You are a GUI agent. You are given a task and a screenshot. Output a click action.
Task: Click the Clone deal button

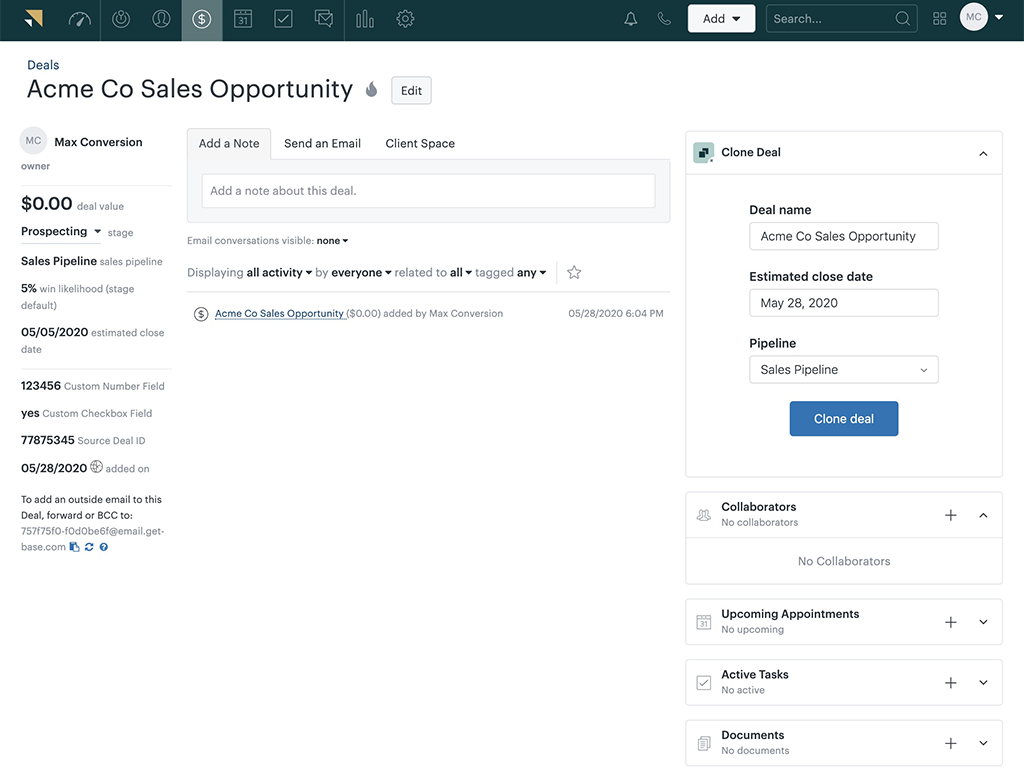coord(843,419)
